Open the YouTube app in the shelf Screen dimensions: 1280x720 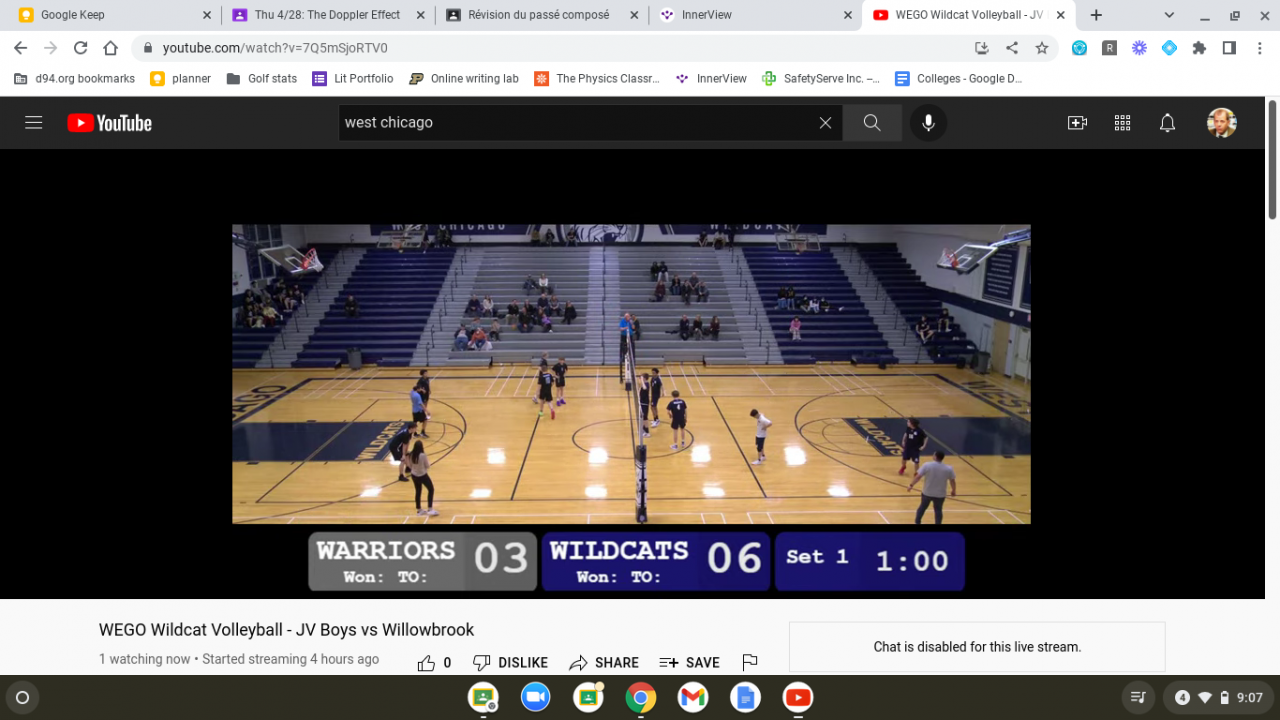[798, 697]
